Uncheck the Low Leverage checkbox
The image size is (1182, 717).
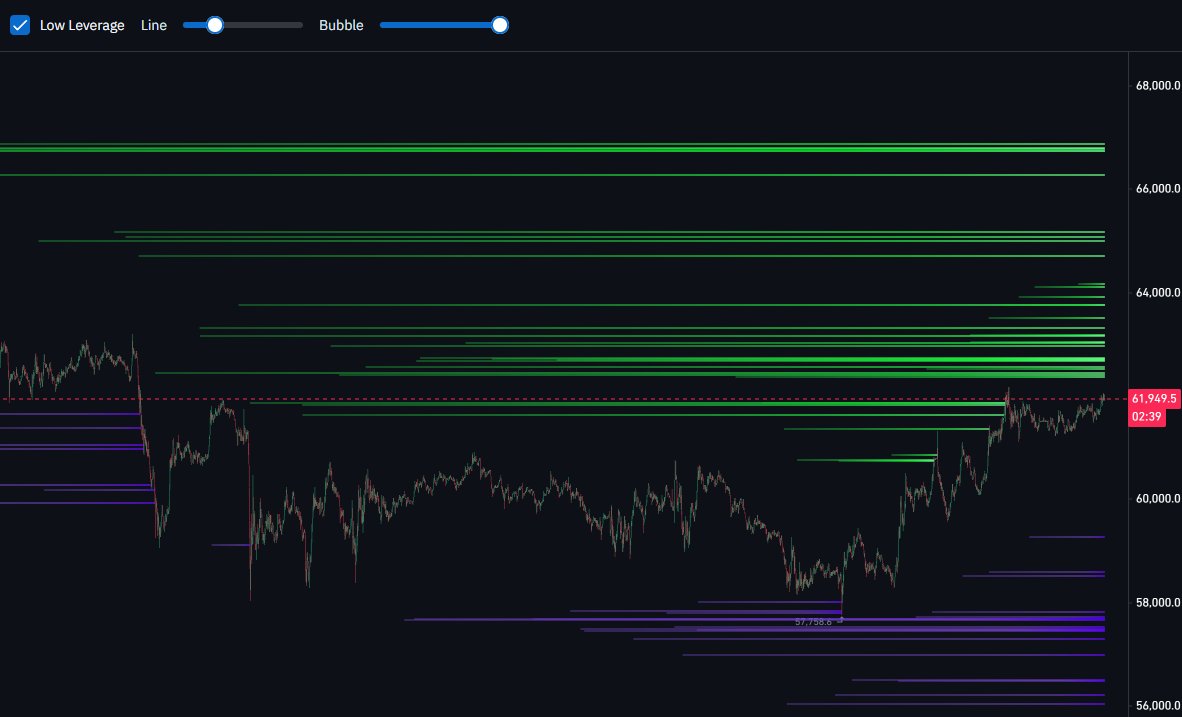[20, 25]
